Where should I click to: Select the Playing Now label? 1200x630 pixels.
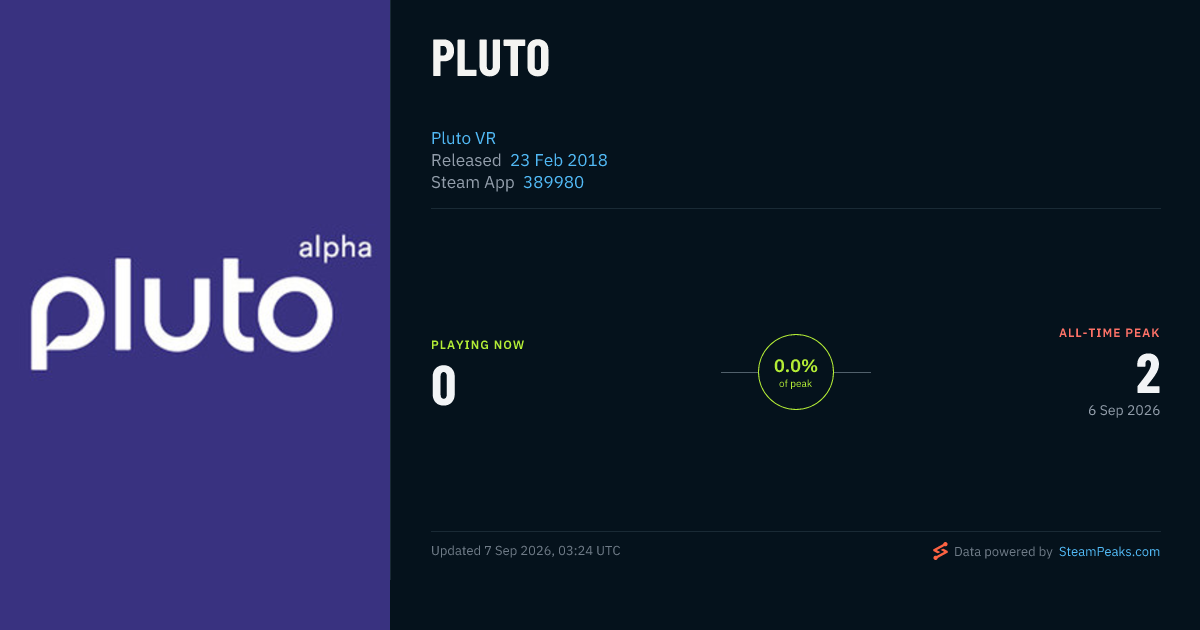(478, 345)
